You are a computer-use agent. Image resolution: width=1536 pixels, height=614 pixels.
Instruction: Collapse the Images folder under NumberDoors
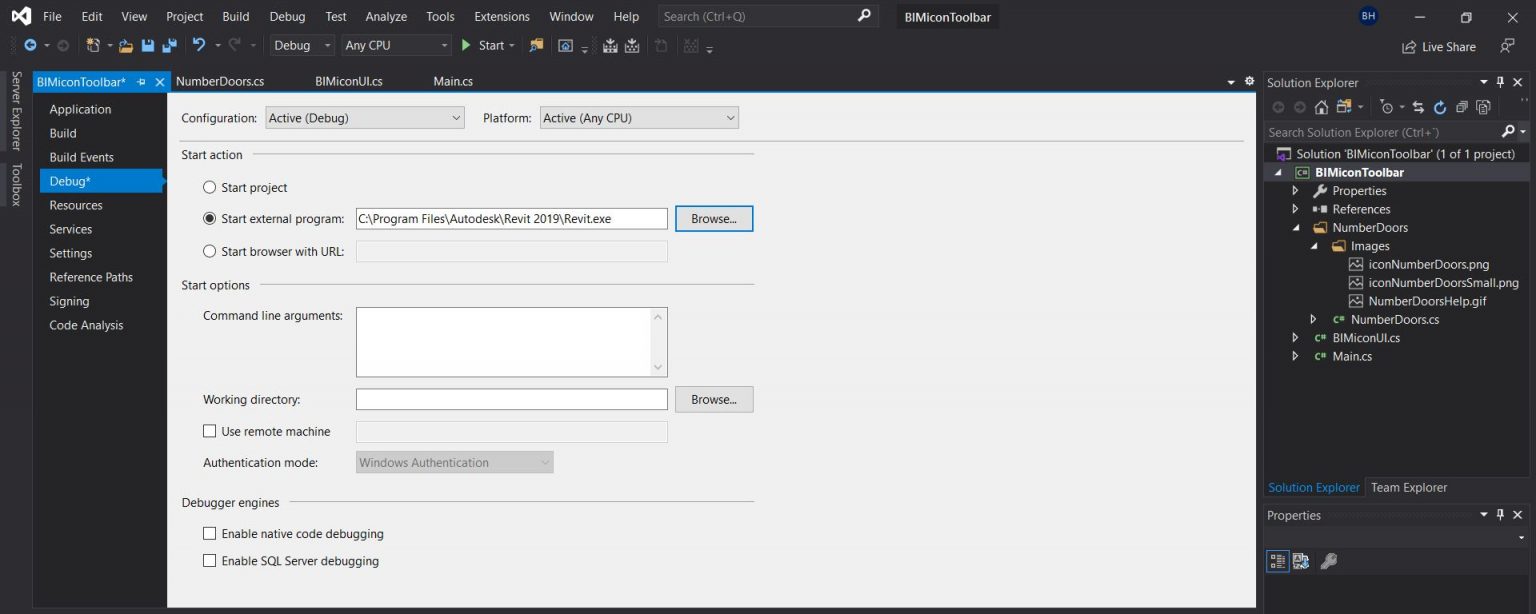click(x=1315, y=245)
